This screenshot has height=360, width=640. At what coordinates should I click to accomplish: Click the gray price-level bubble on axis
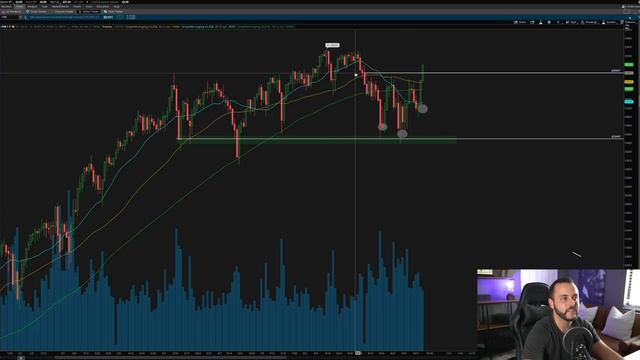pos(629,73)
